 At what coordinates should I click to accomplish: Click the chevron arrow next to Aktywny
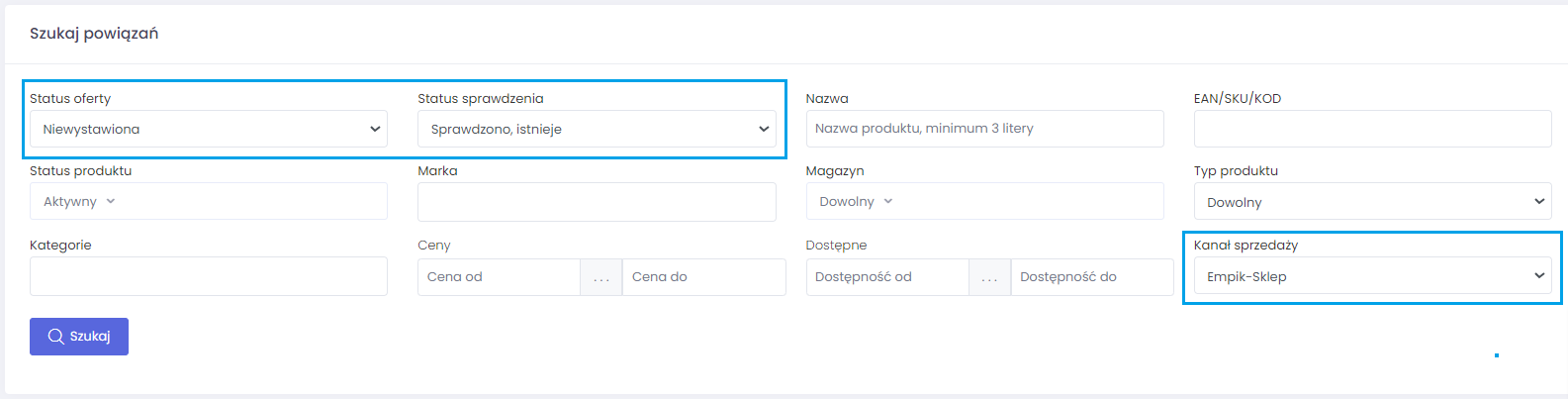(111, 201)
